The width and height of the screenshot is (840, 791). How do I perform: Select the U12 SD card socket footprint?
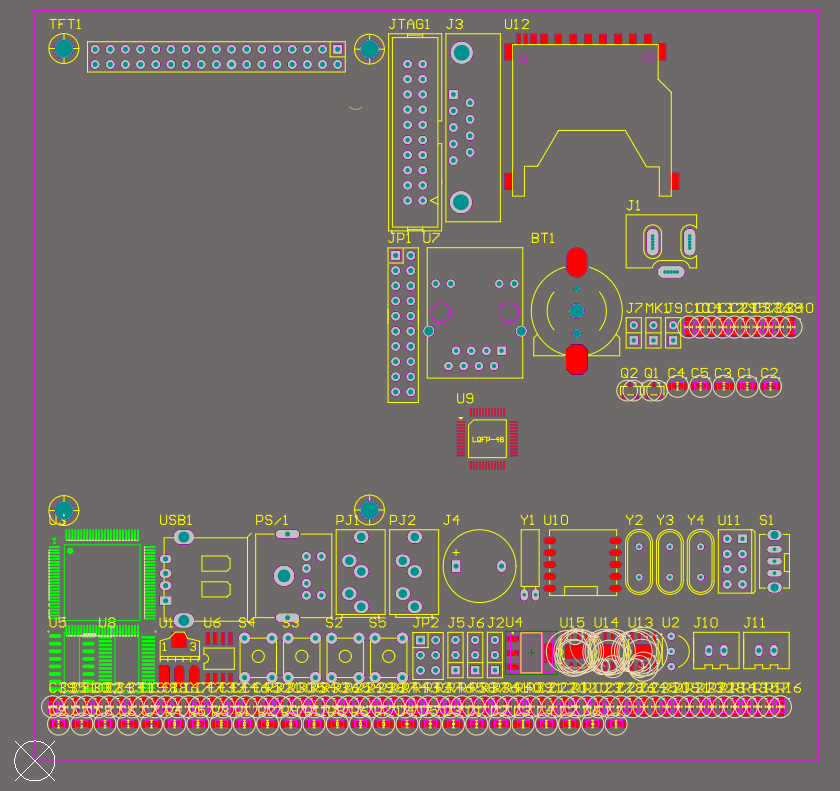(592, 115)
